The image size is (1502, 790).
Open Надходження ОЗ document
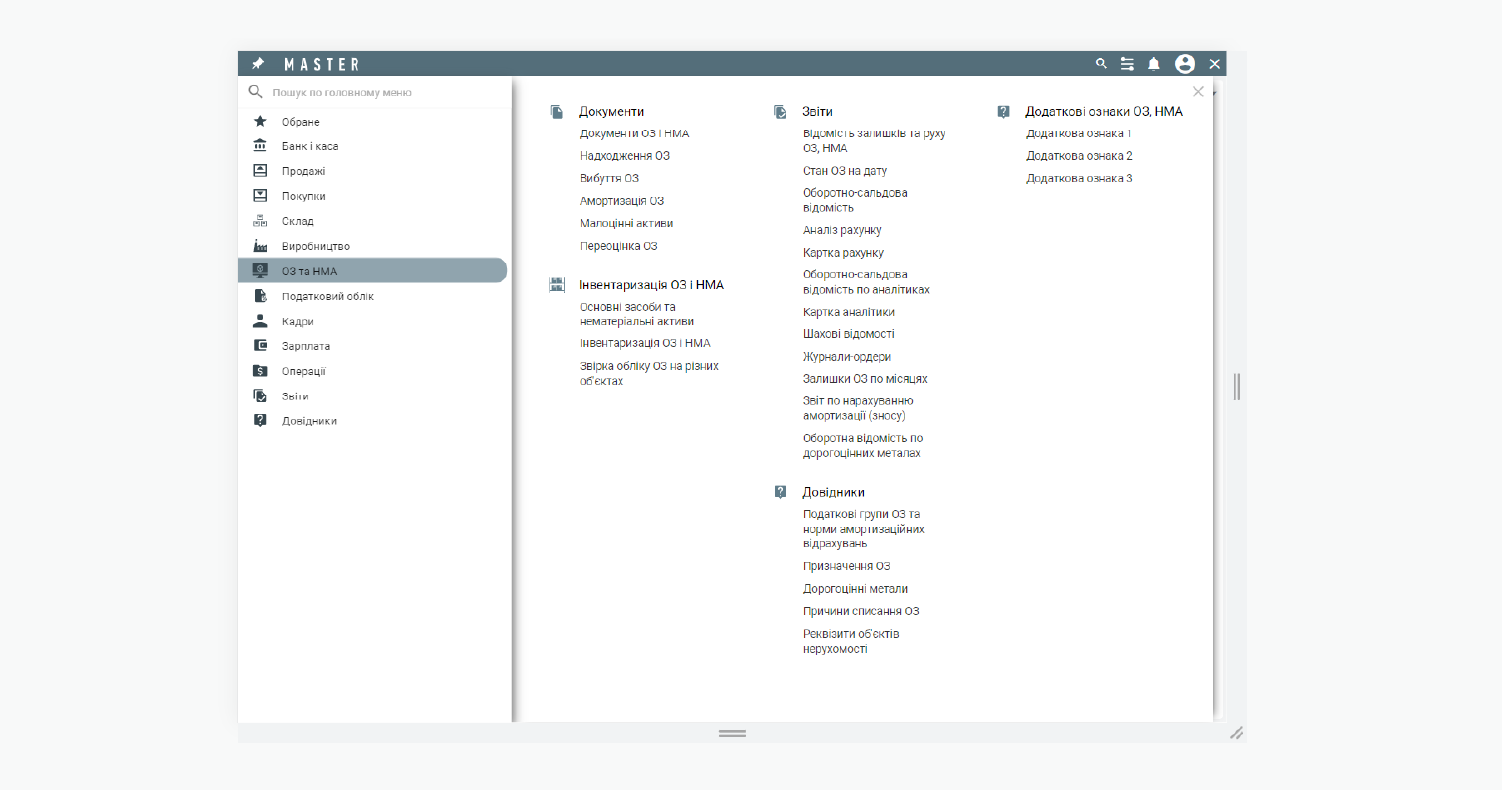(625, 156)
